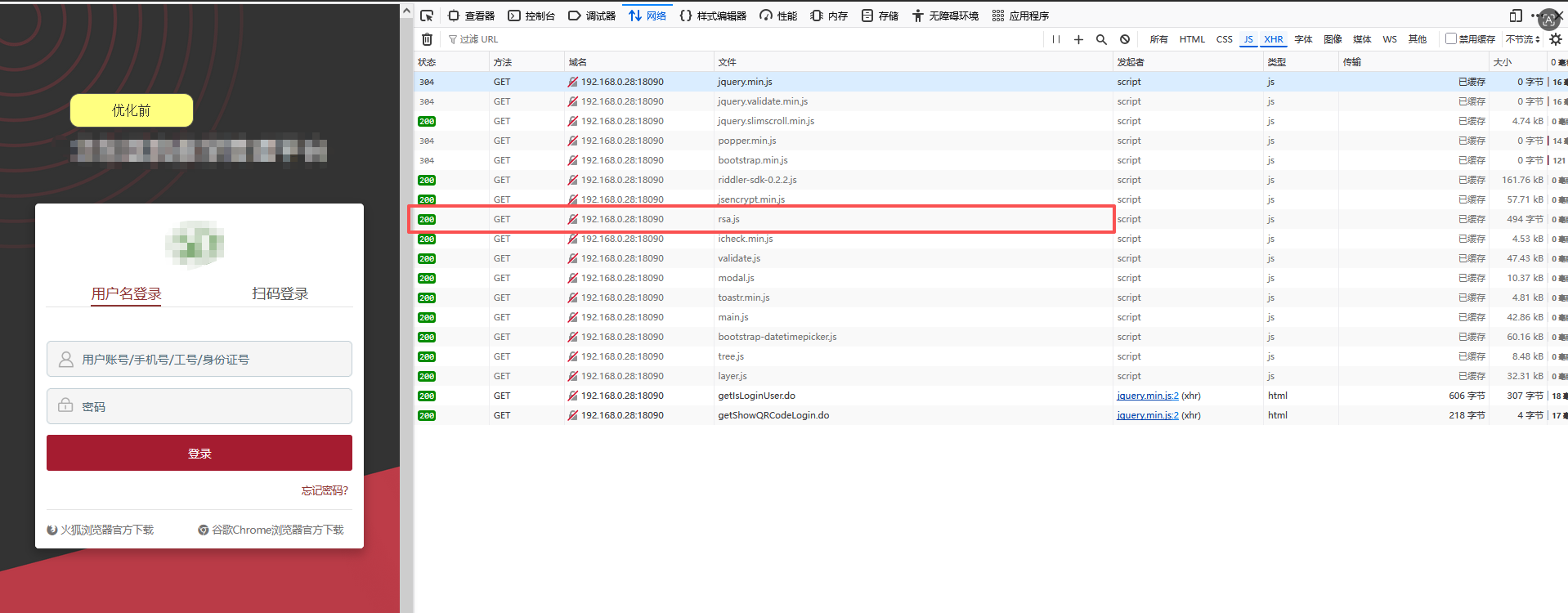Toggle the 图像 (Images) filter
Viewport: 1568px width, 613px height.
point(1333,39)
